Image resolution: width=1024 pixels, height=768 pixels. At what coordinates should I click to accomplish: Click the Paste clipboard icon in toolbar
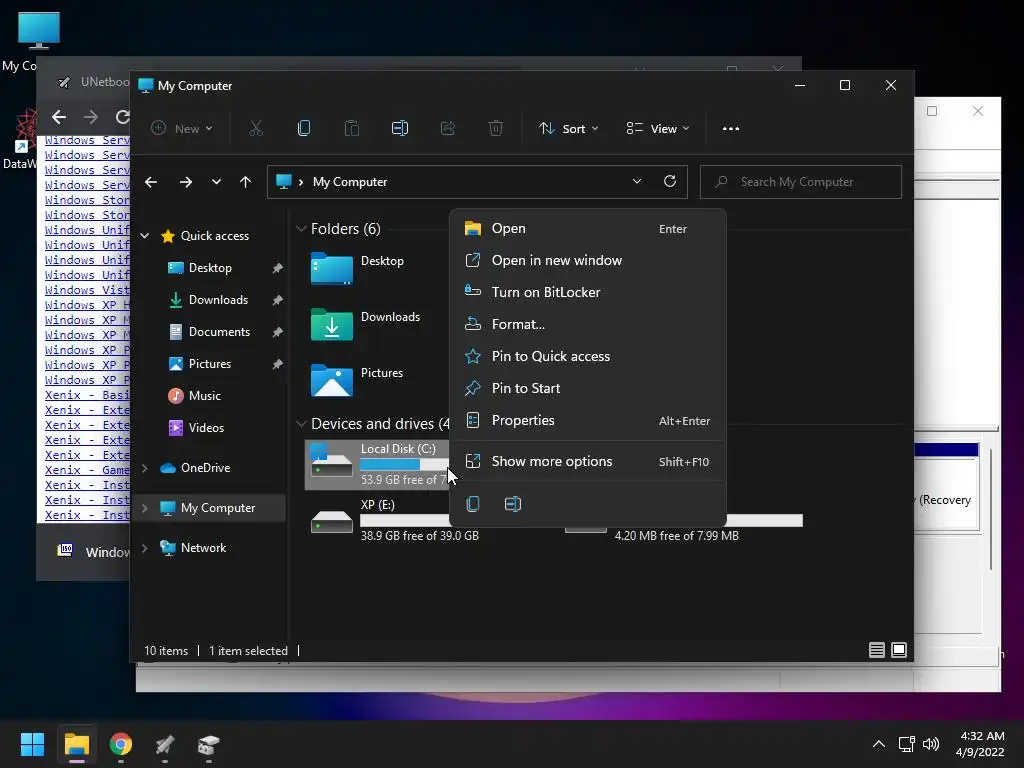tap(351, 129)
